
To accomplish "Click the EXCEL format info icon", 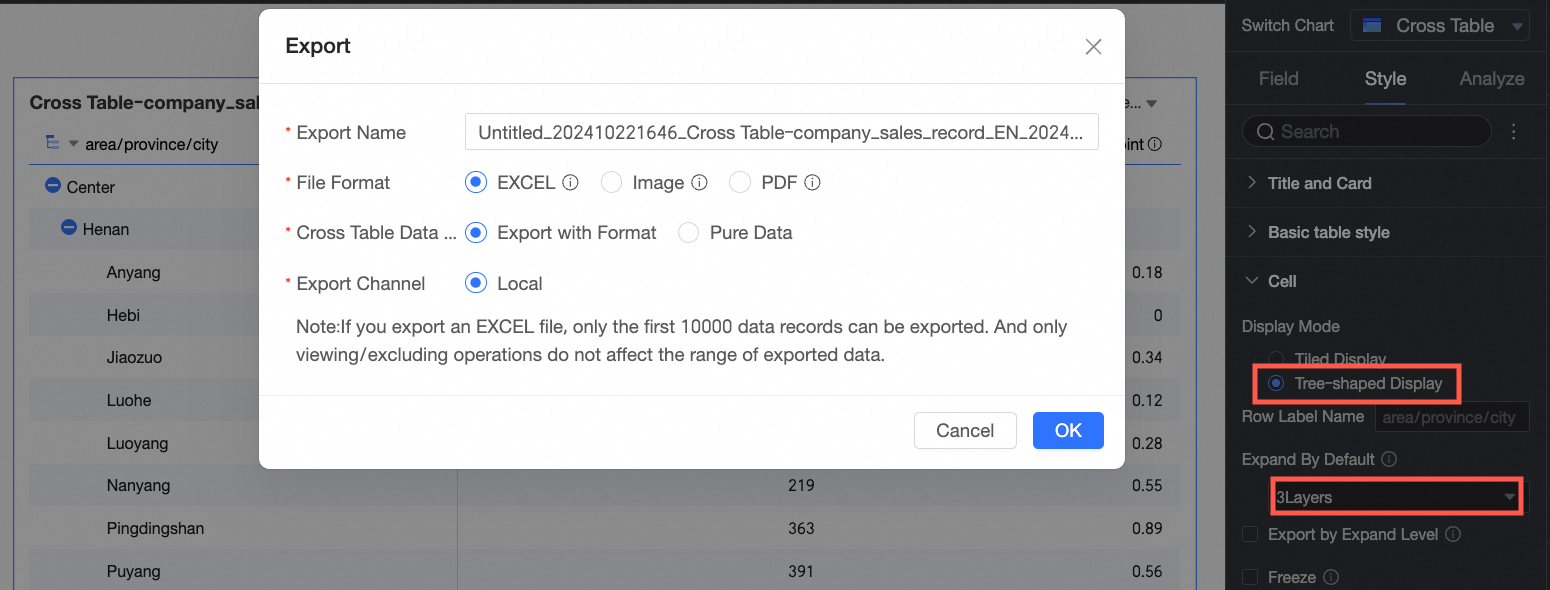I will [x=571, y=183].
